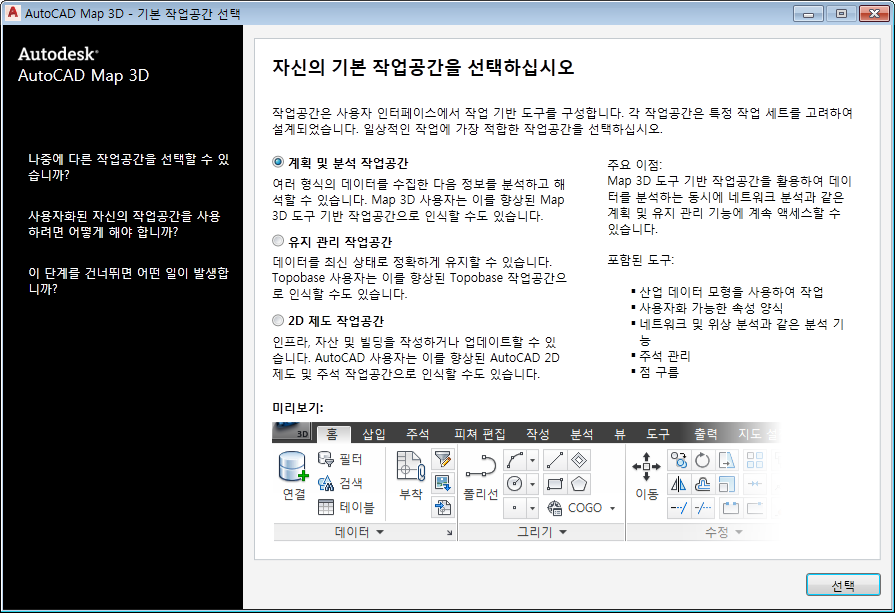Image resolution: width=895 pixels, height=613 pixels.
Task: Switch to the 도구 ribbon tab
Action: click(x=658, y=434)
